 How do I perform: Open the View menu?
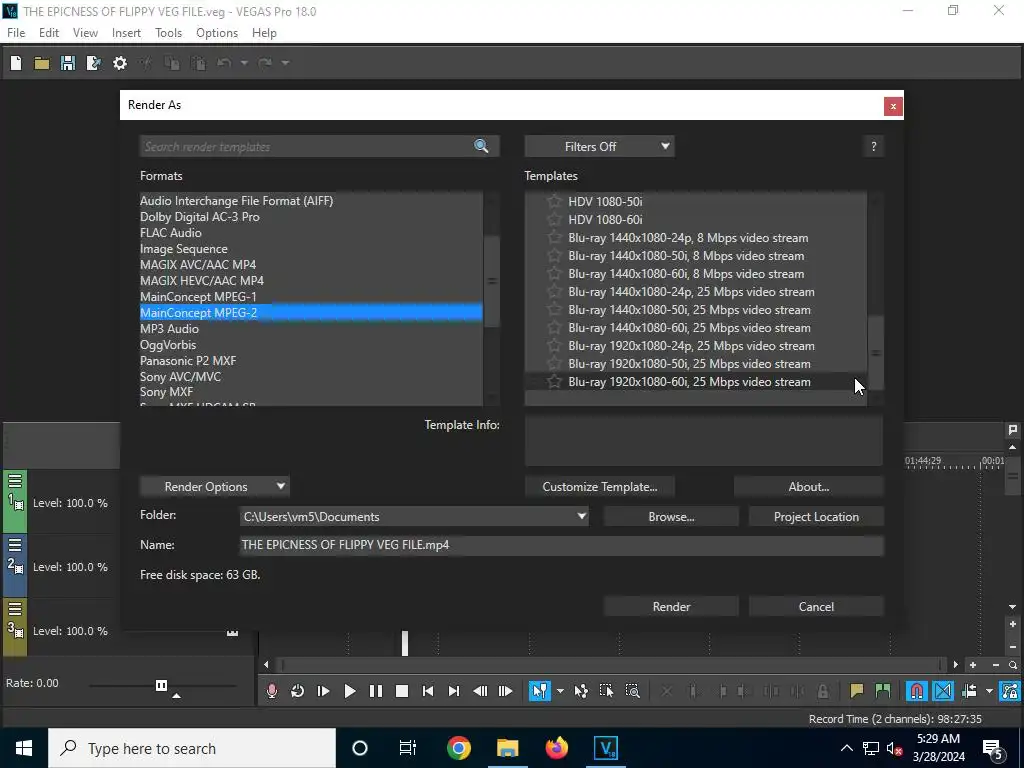86,33
